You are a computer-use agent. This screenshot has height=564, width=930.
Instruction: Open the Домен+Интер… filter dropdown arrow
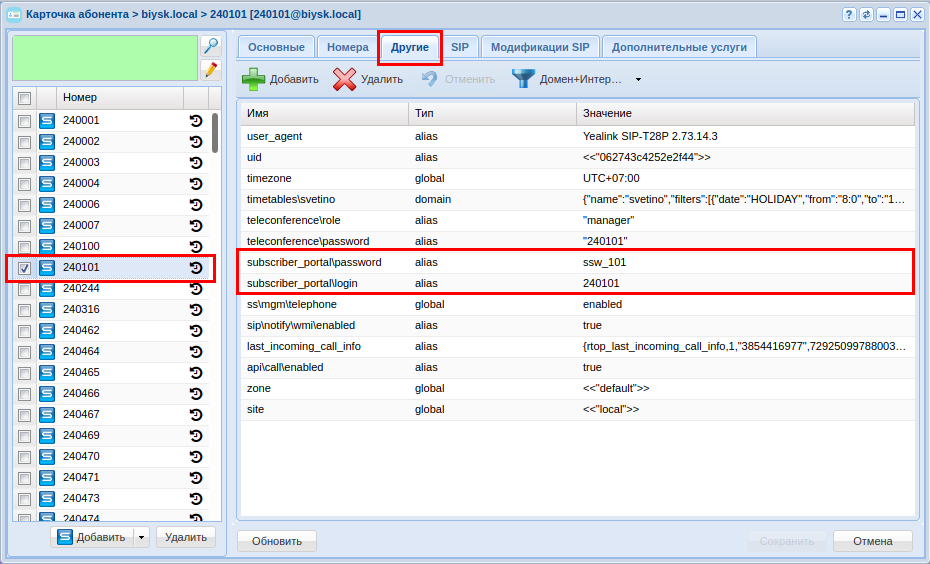638,79
